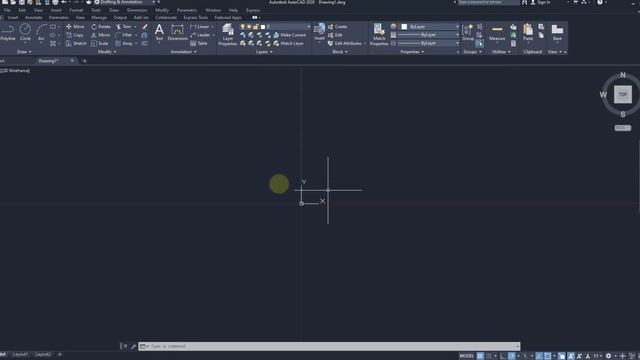This screenshot has width=640, height=360.
Task: Expand the Draw panel
Action: (24, 52)
